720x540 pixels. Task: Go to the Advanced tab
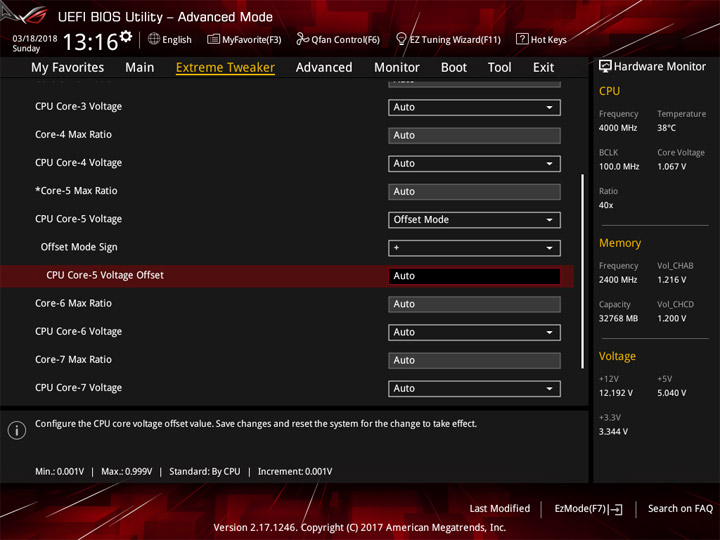point(324,68)
